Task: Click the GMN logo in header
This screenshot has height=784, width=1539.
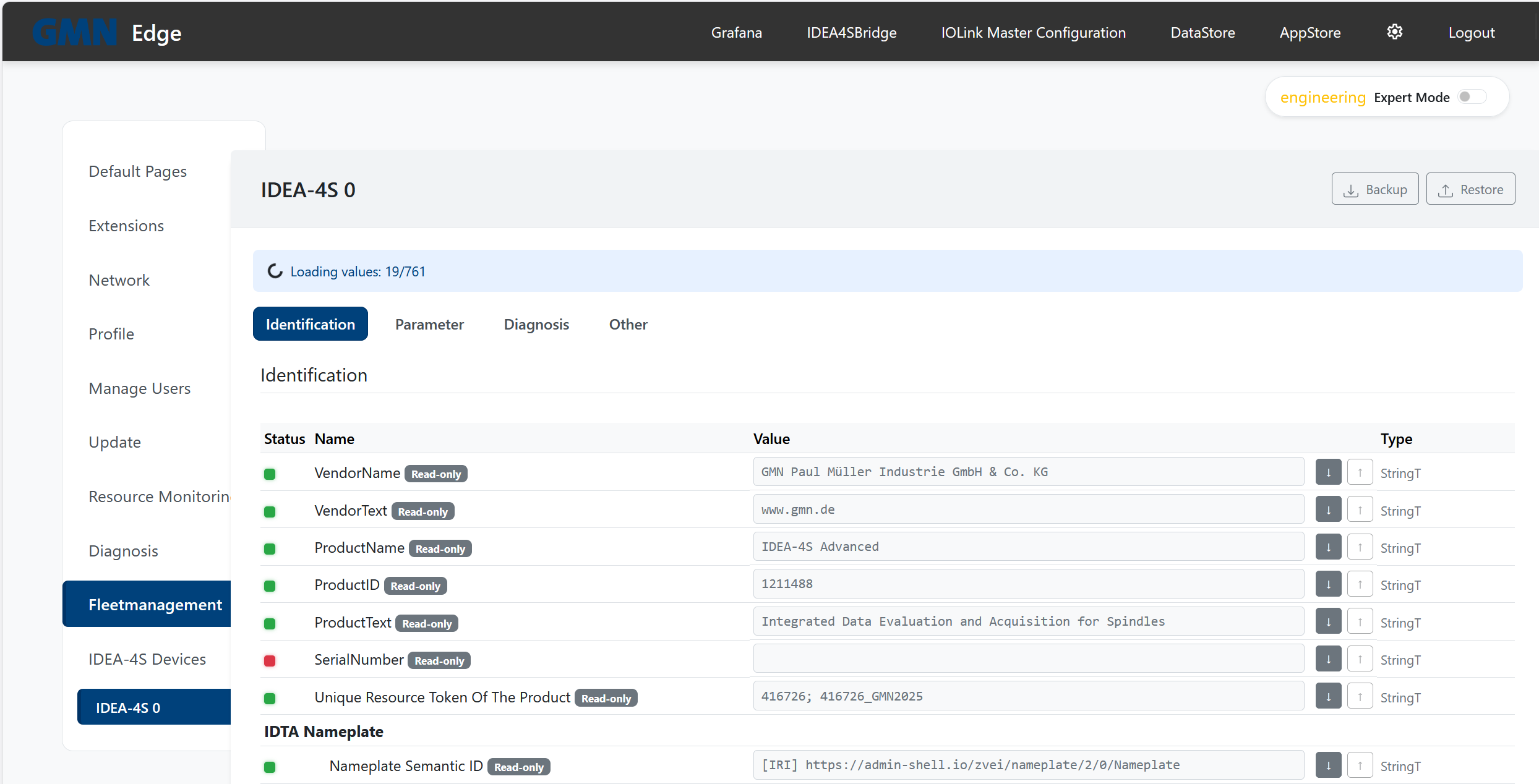Action: coord(75,32)
